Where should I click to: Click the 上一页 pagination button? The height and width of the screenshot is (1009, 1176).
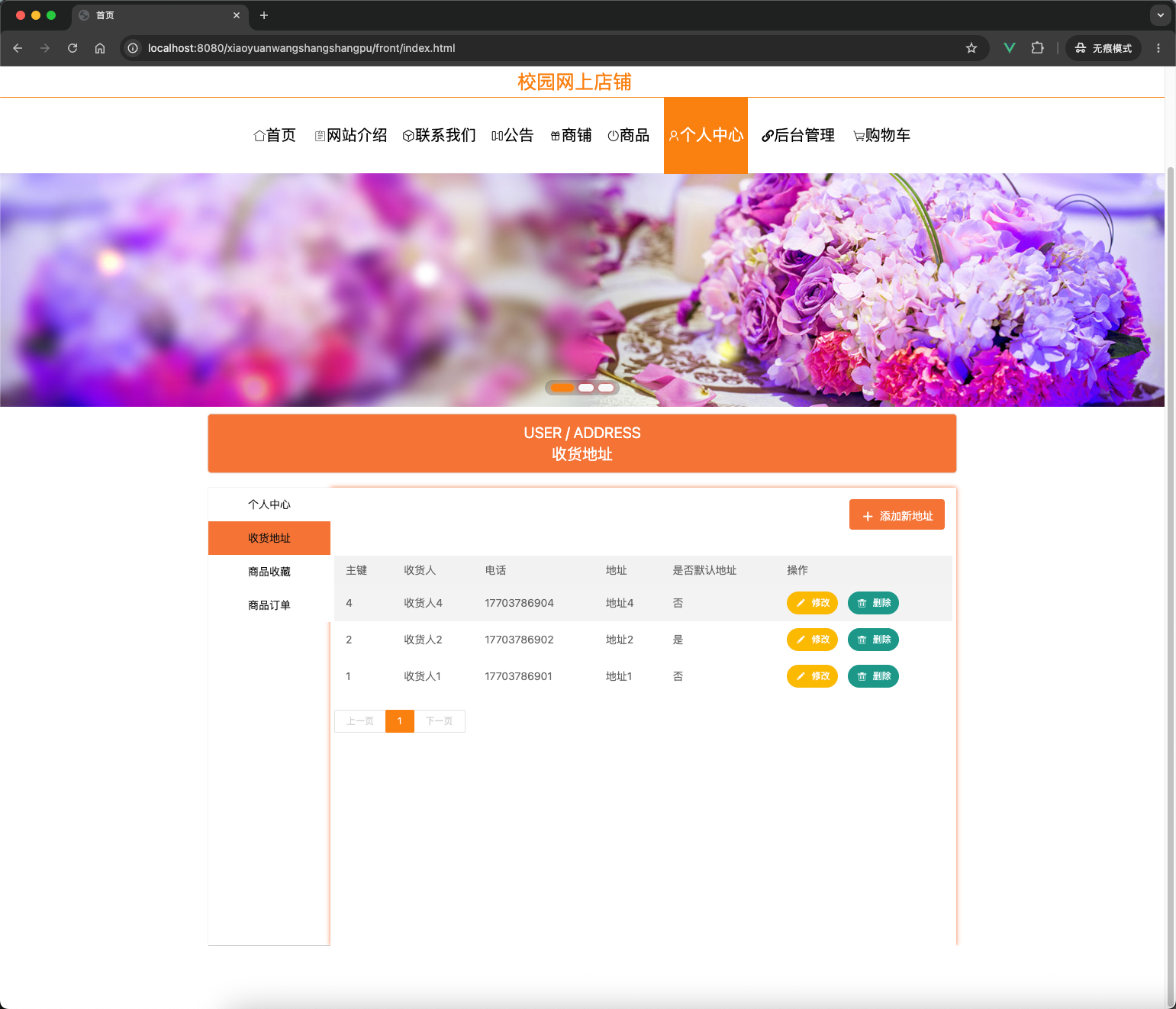coord(360,721)
